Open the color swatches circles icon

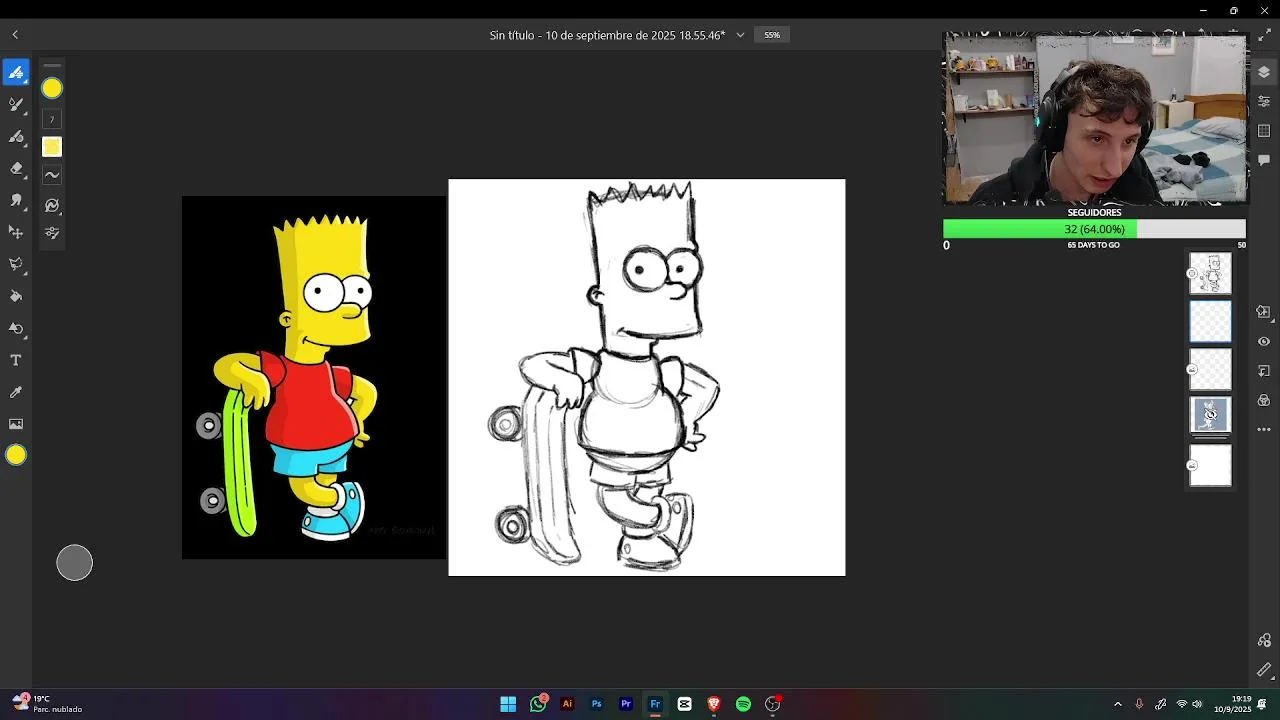coord(1264,640)
